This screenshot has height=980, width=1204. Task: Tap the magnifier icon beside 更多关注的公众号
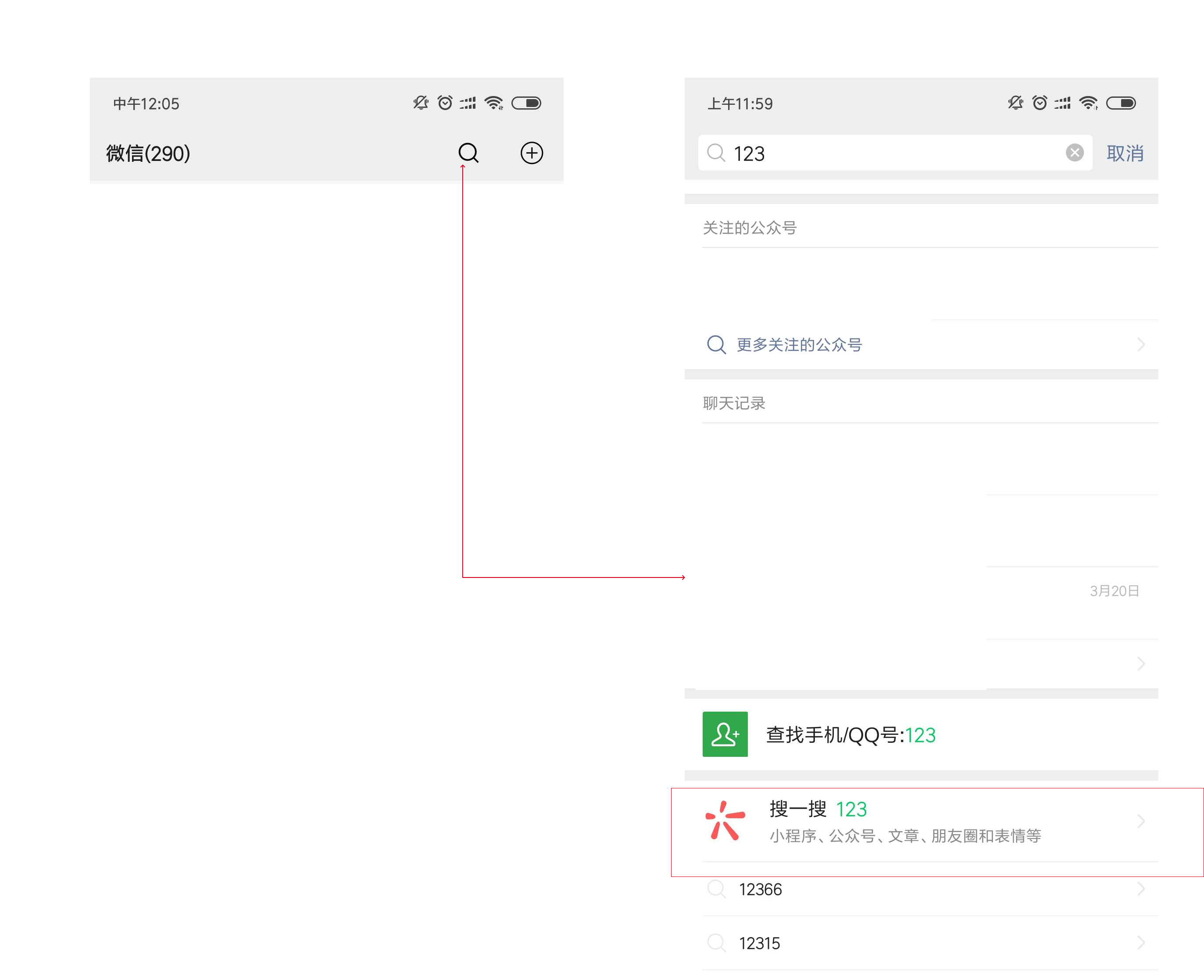coord(716,344)
